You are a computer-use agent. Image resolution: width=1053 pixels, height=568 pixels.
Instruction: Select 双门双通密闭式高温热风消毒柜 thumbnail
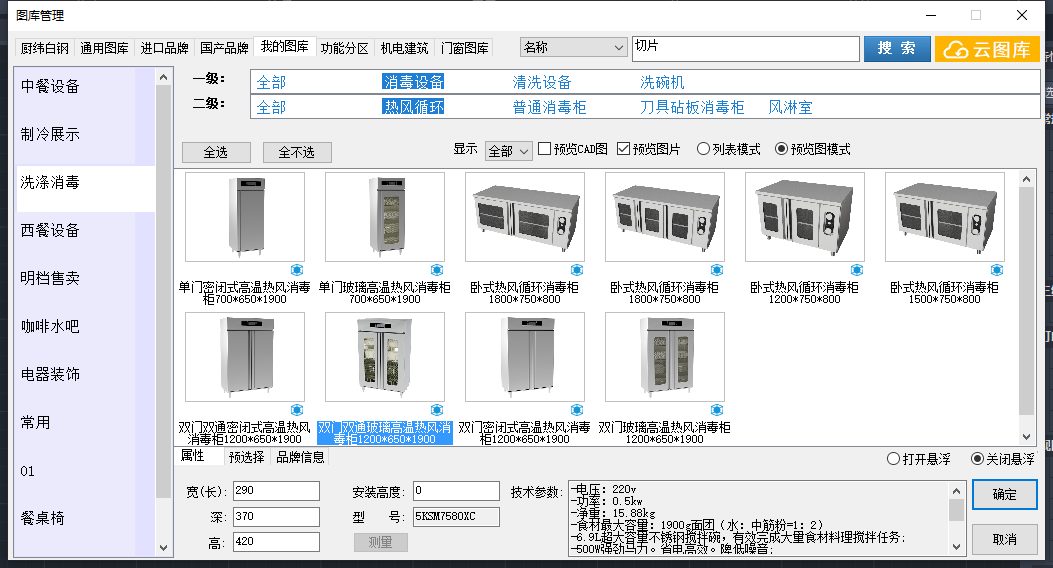[244, 357]
